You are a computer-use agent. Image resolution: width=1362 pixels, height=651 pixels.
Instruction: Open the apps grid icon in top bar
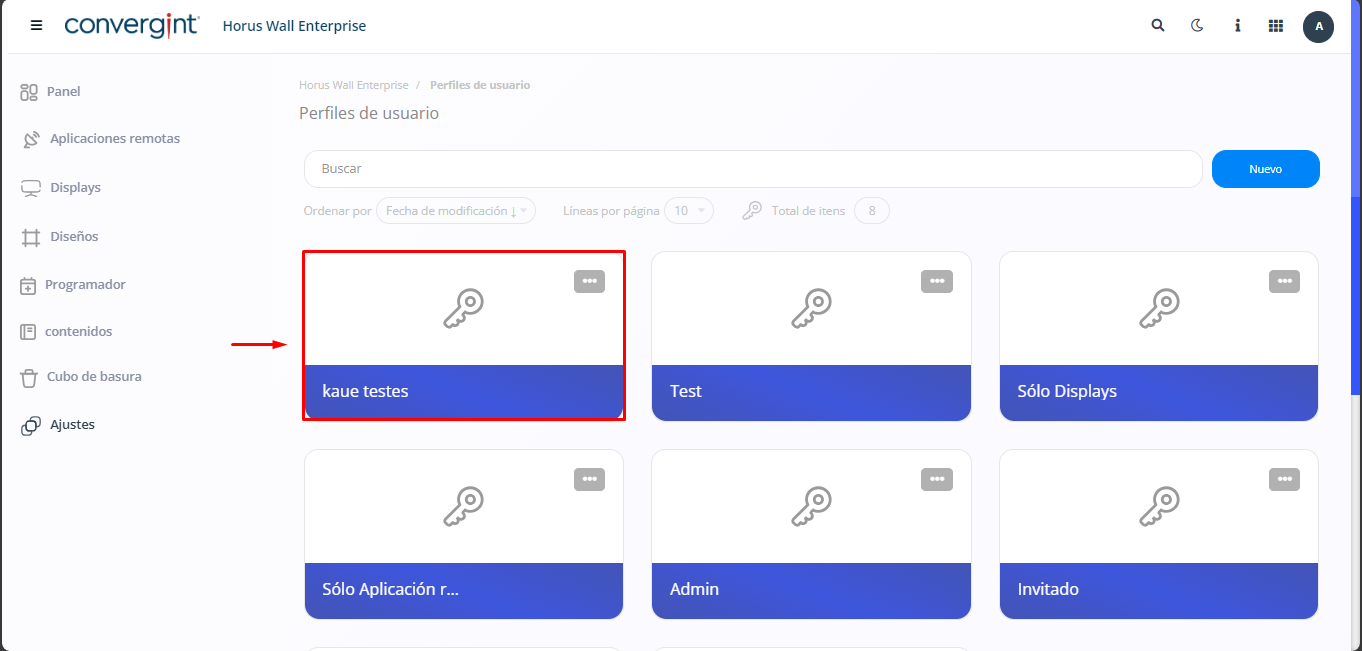tap(1275, 25)
